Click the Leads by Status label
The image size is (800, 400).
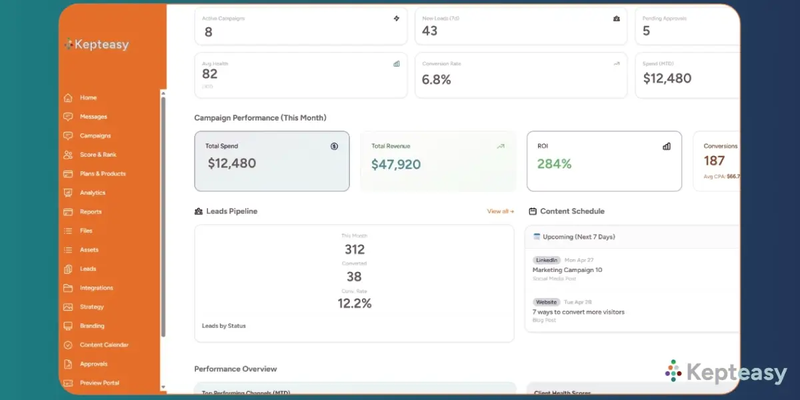(x=223, y=326)
